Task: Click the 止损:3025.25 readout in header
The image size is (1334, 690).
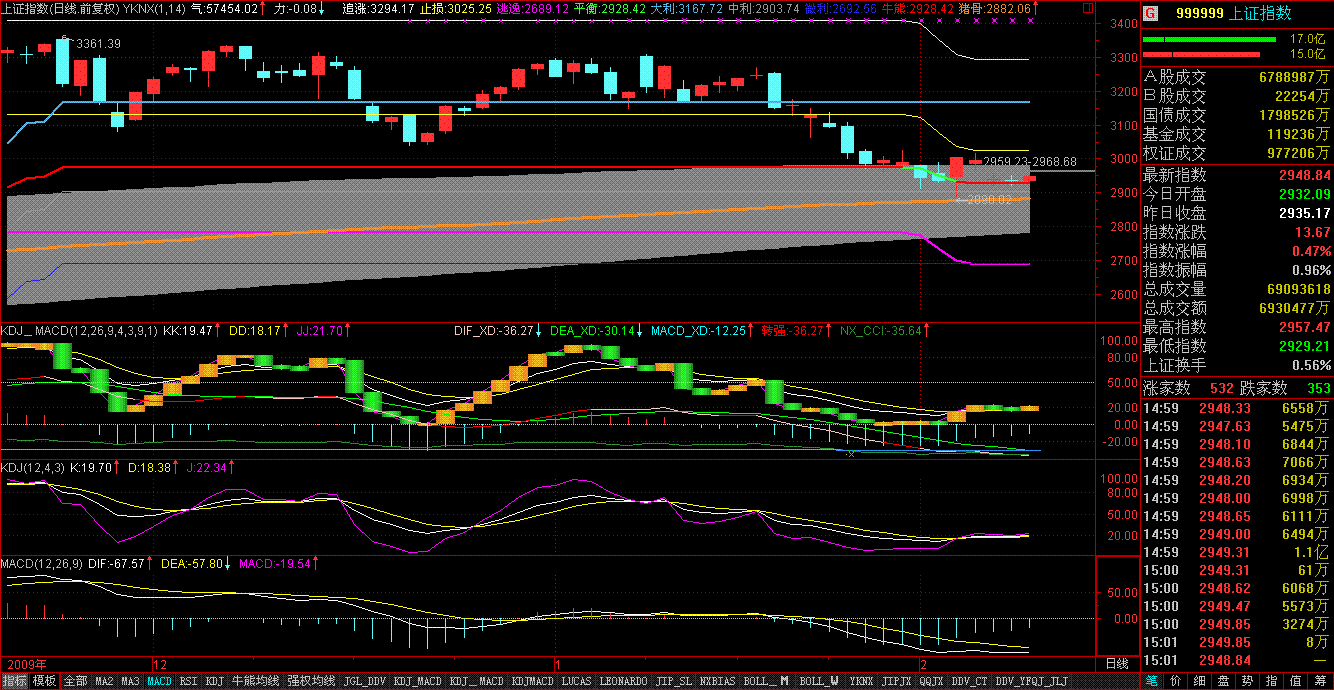Action: pyautogui.click(x=456, y=8)
